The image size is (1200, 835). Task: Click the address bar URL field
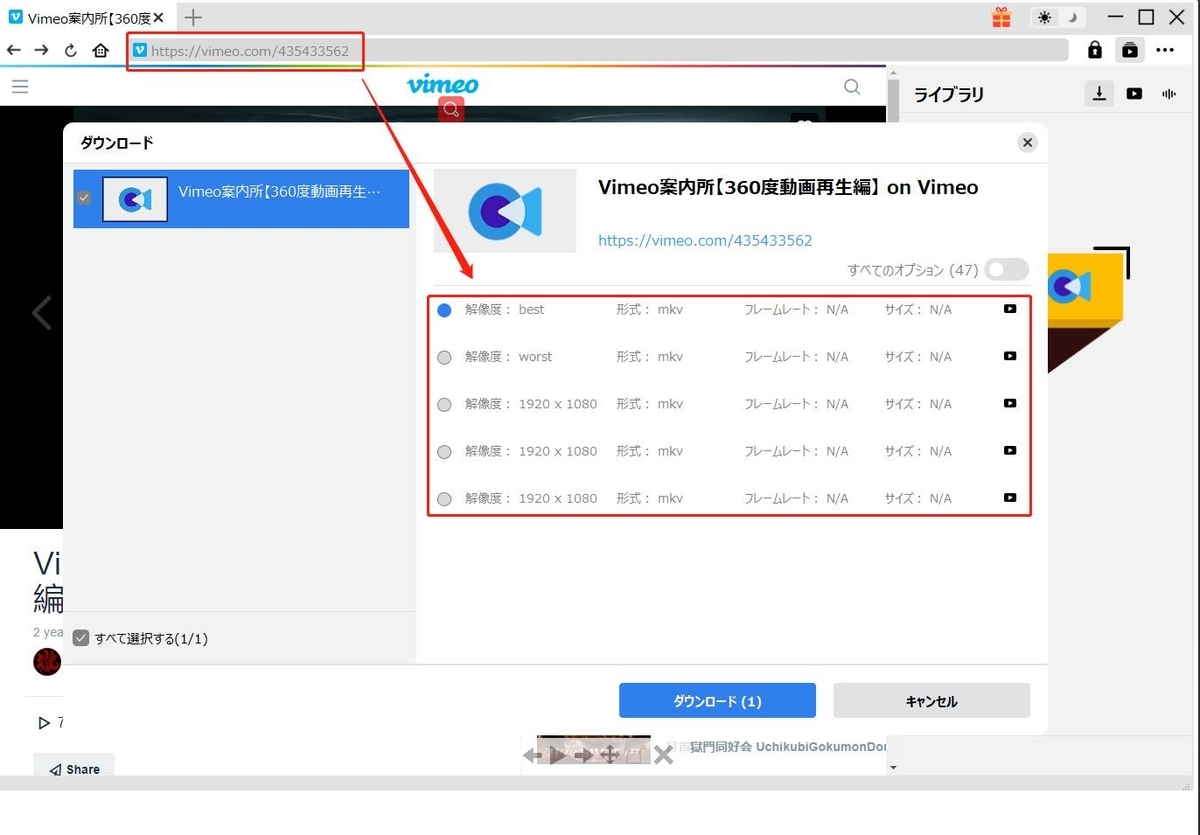598,50
